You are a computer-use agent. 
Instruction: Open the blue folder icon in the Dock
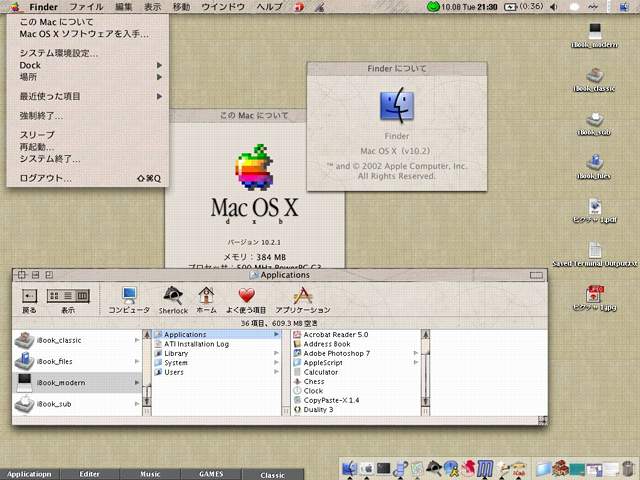click(544, 469)
